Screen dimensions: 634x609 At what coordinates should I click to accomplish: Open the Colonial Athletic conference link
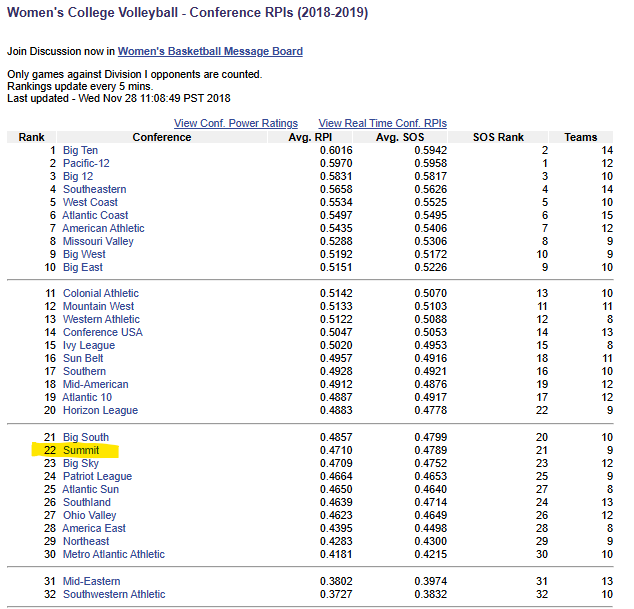(x=101, y=293)
